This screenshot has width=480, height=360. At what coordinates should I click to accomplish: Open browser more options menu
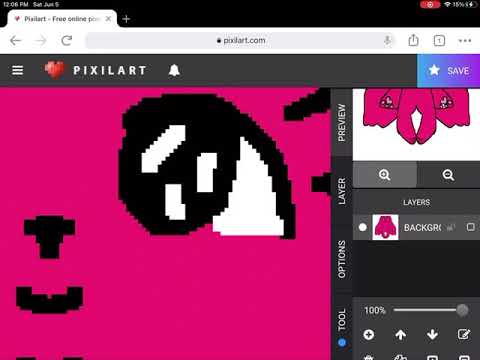point(465,41)
